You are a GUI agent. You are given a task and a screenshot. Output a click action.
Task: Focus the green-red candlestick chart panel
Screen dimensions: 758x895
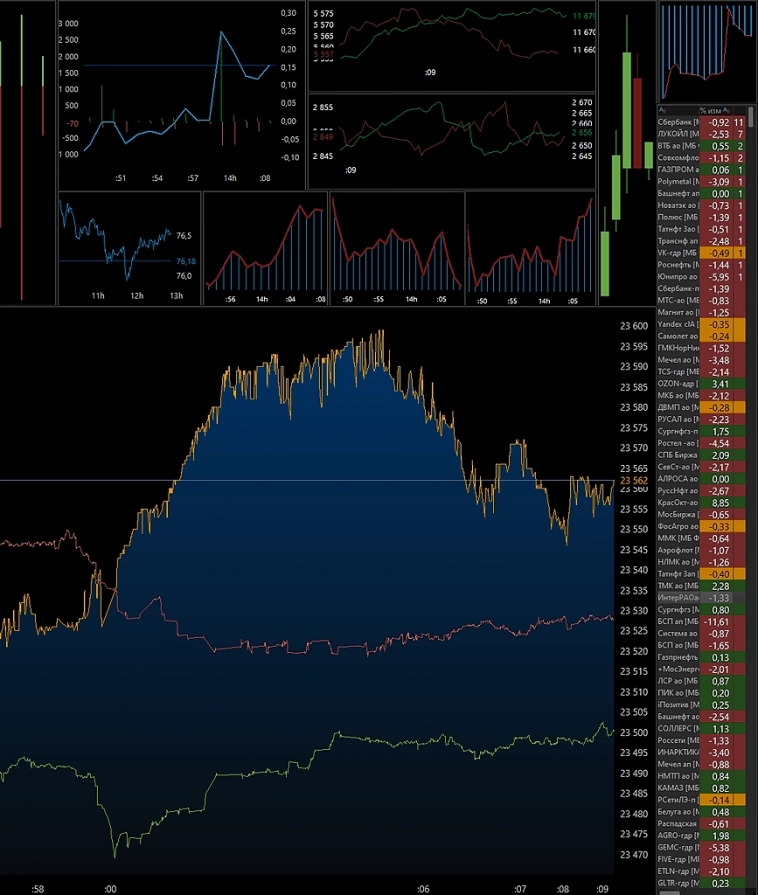pos(626,150)
